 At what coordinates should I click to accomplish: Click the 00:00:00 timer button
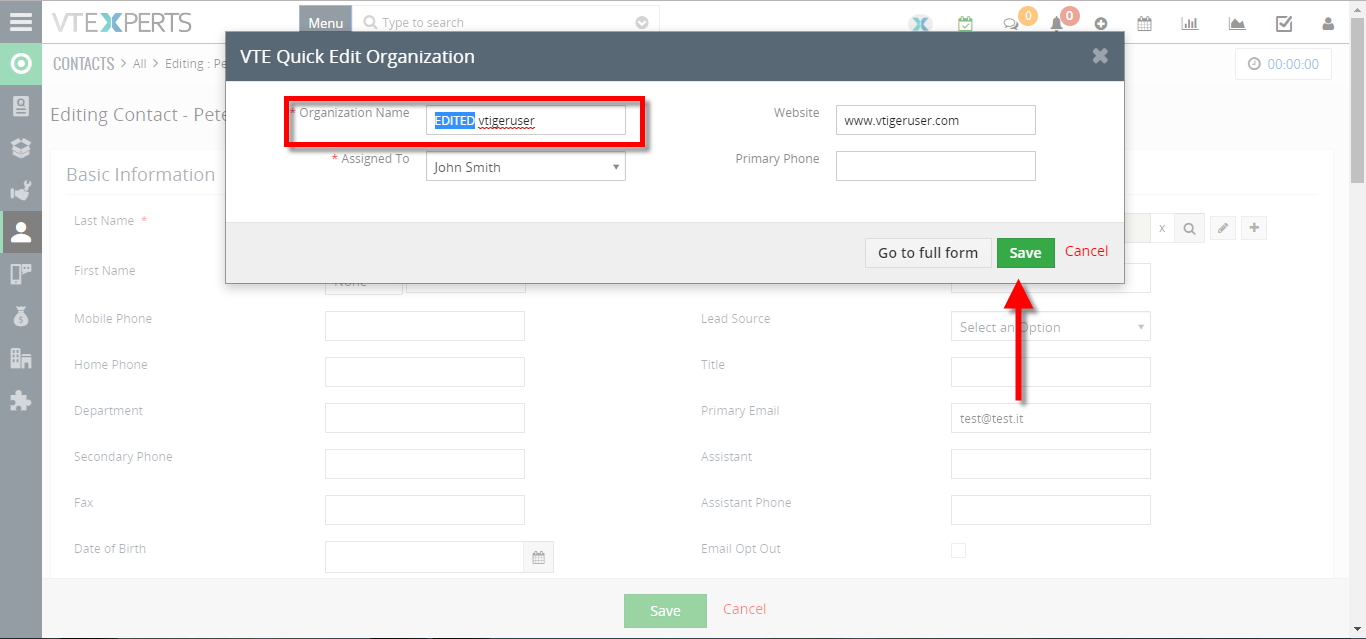(x=1284, y=64)
